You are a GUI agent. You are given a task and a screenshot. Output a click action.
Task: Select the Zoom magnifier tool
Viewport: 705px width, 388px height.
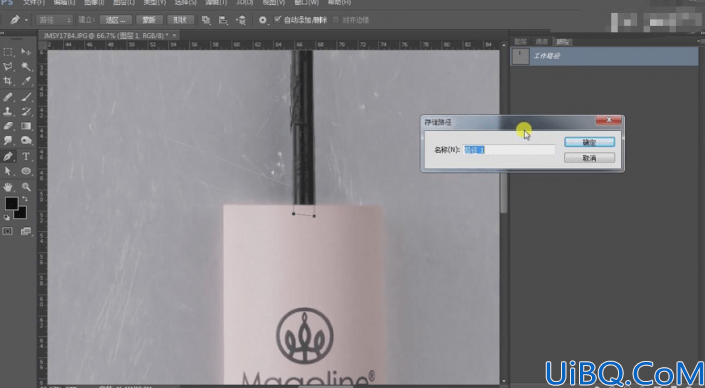26,187
